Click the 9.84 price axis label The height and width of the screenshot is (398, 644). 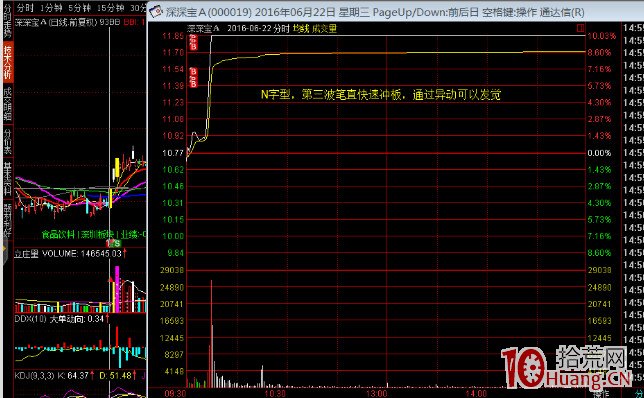coord(175,253)
